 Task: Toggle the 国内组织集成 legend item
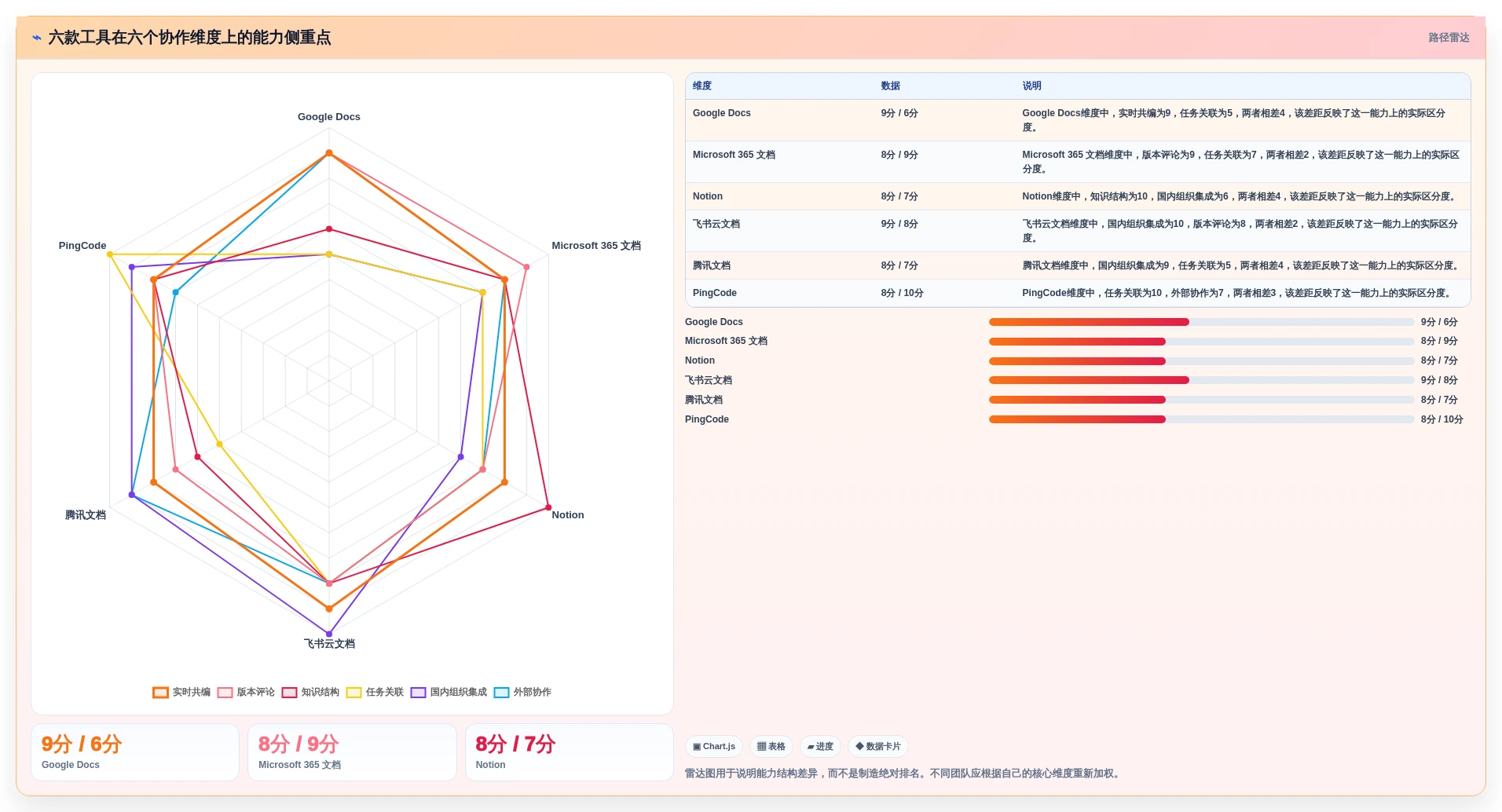pos(449,692)
